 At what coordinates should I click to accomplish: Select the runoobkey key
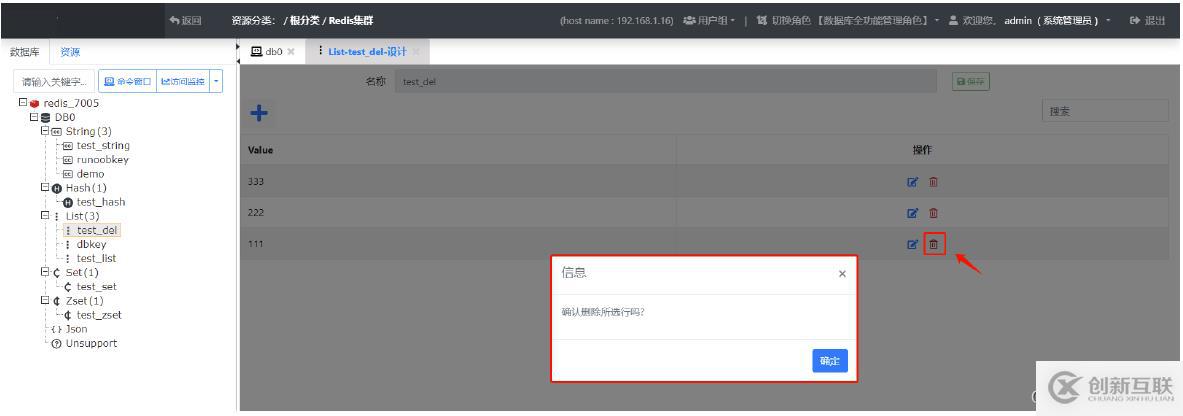(103, 159)
